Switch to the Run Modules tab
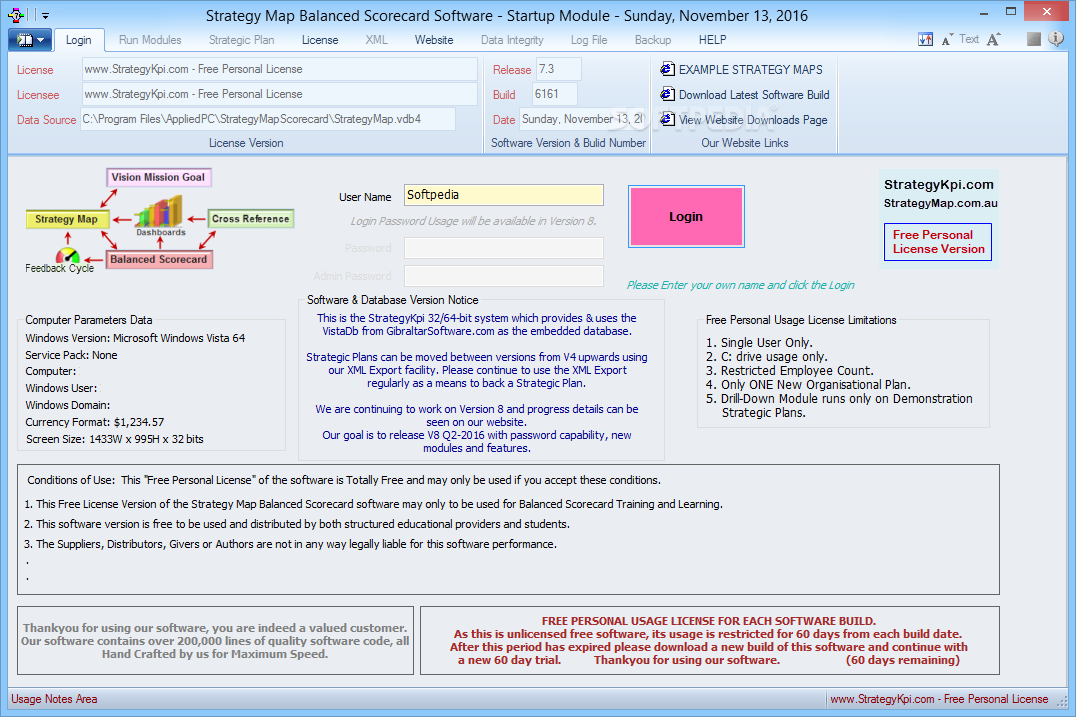Image resolution: width=1076 pixels, height=717 pixels. tap(150, 40)
